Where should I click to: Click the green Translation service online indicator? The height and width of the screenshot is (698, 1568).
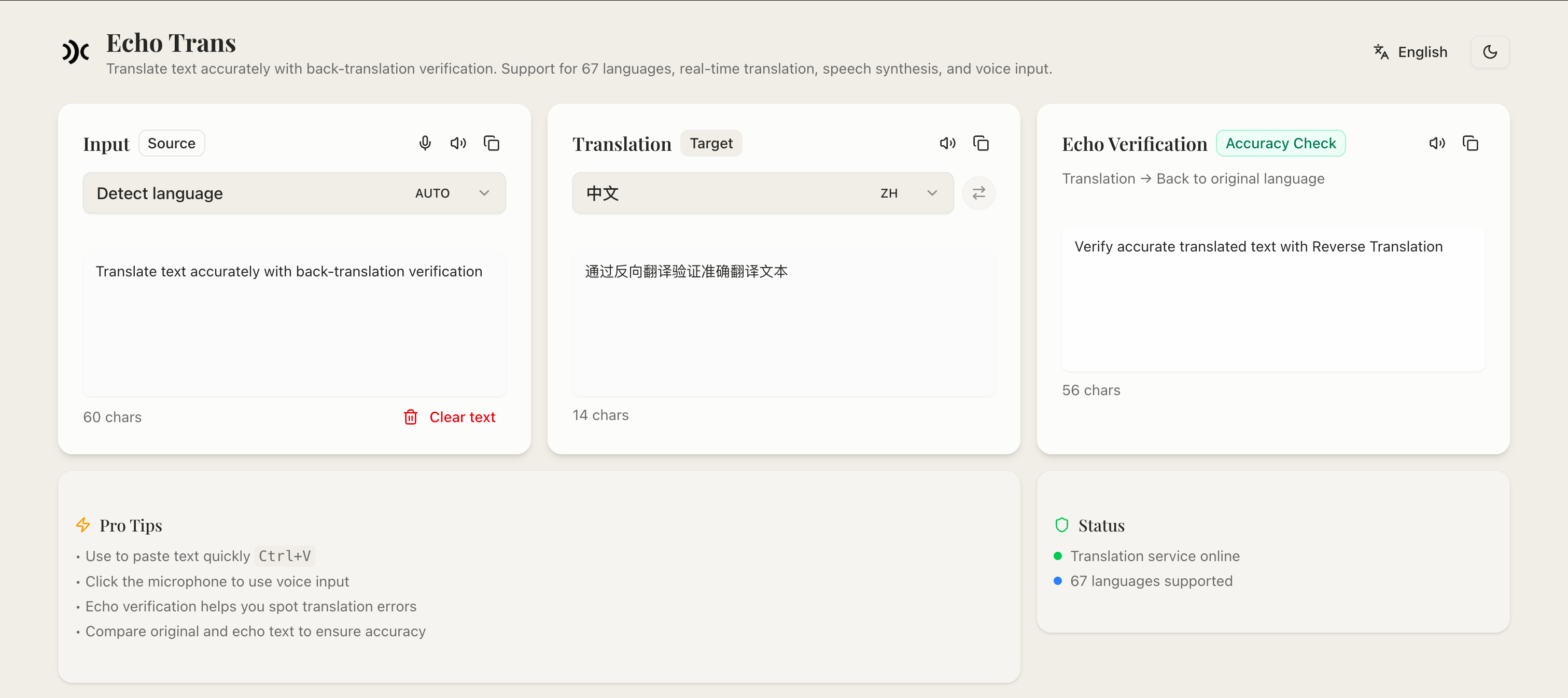coord(1058,555)
